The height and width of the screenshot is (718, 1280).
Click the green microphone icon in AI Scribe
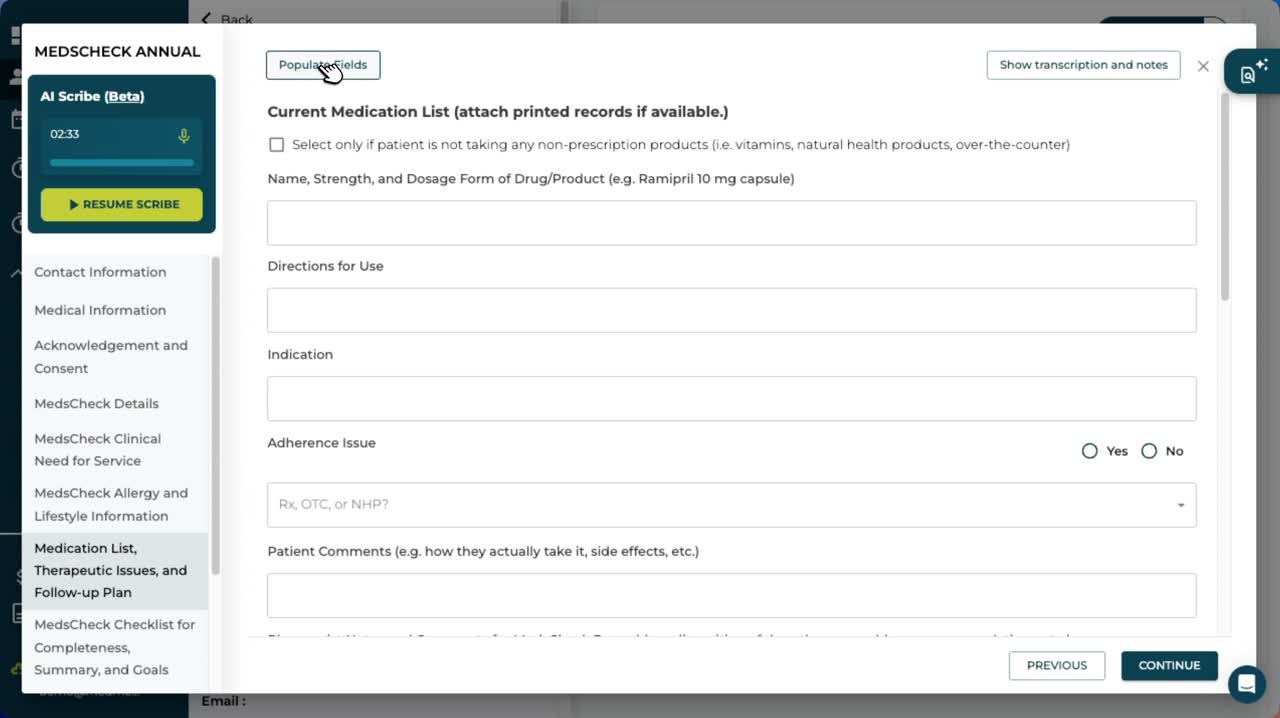[183, 135]
